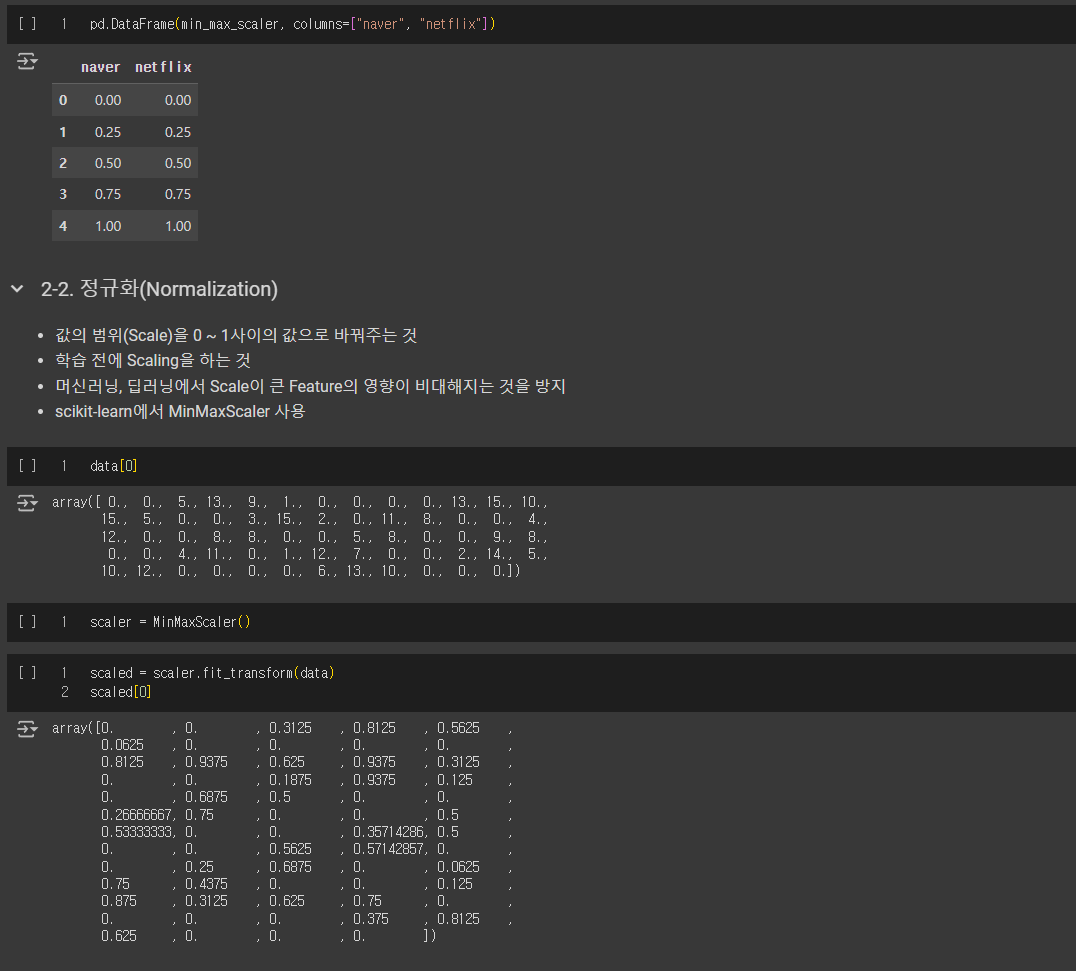Click the value 0.1875 in the scaled output
The image size is (1076, 971).
click(290, 780)
